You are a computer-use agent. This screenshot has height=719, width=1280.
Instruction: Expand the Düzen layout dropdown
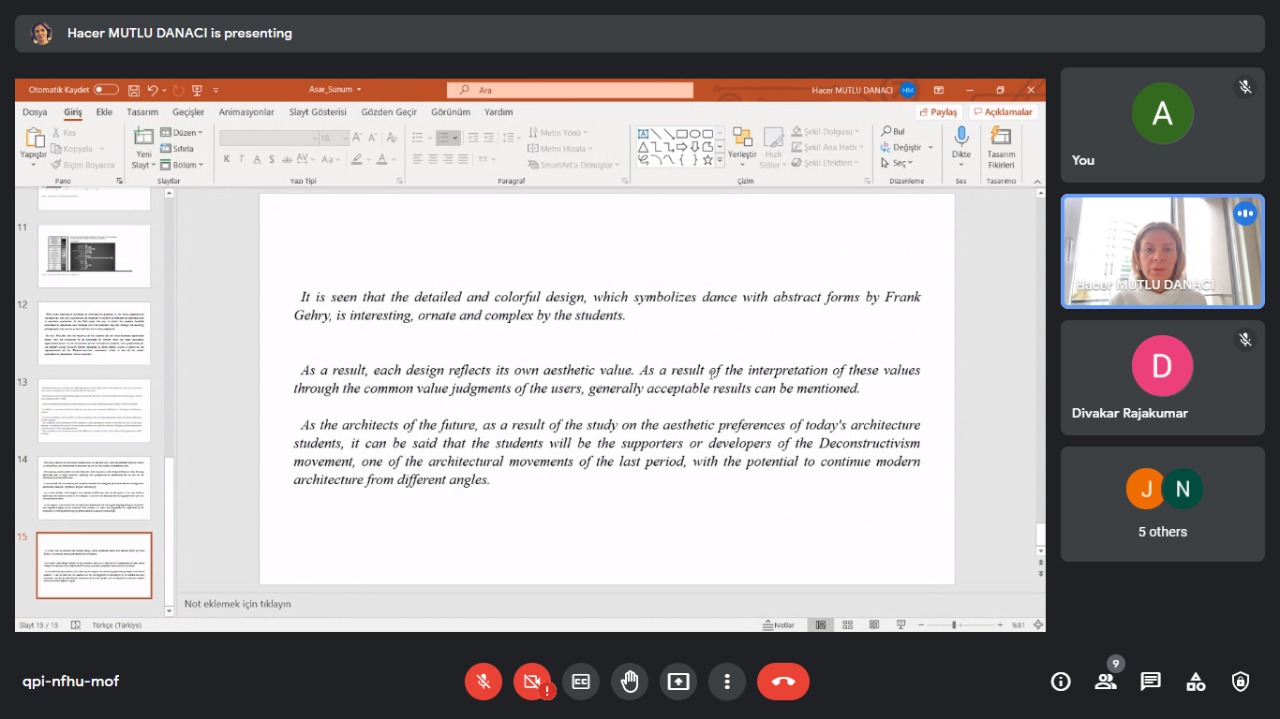(x=181, y=132)
